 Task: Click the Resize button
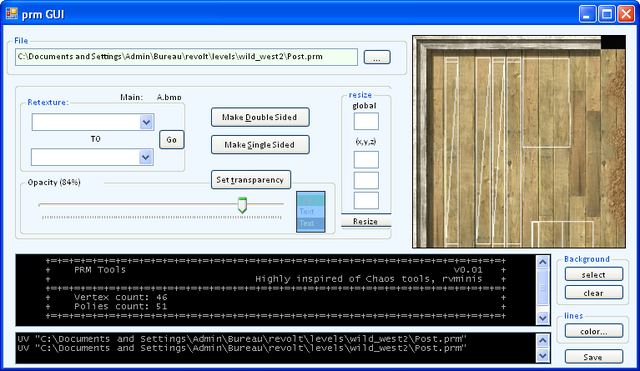[x=366, y=221]
